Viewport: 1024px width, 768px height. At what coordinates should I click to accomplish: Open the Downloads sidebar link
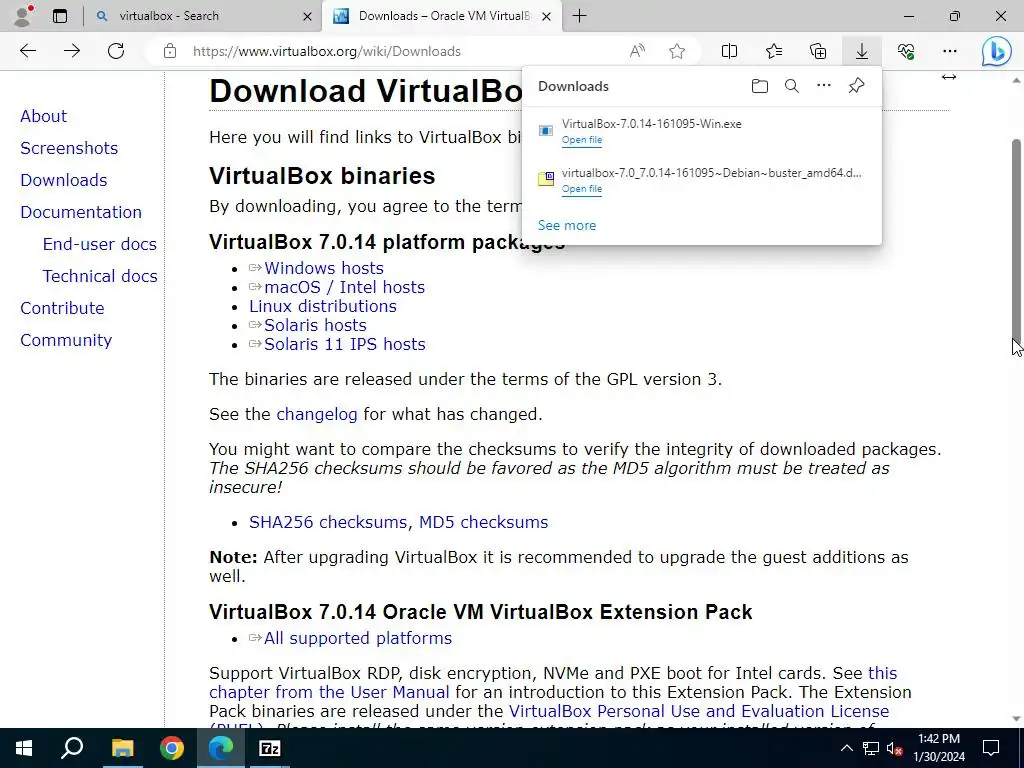click(64, 180)
